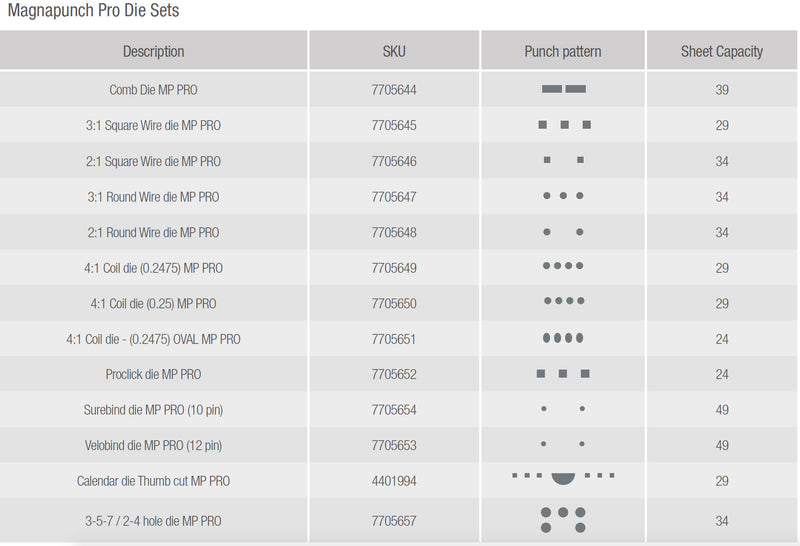800x546 pixels.
Task: Click the 4:1 Coil die (0.25) punch pattern
Action: (x=563, y=303)
